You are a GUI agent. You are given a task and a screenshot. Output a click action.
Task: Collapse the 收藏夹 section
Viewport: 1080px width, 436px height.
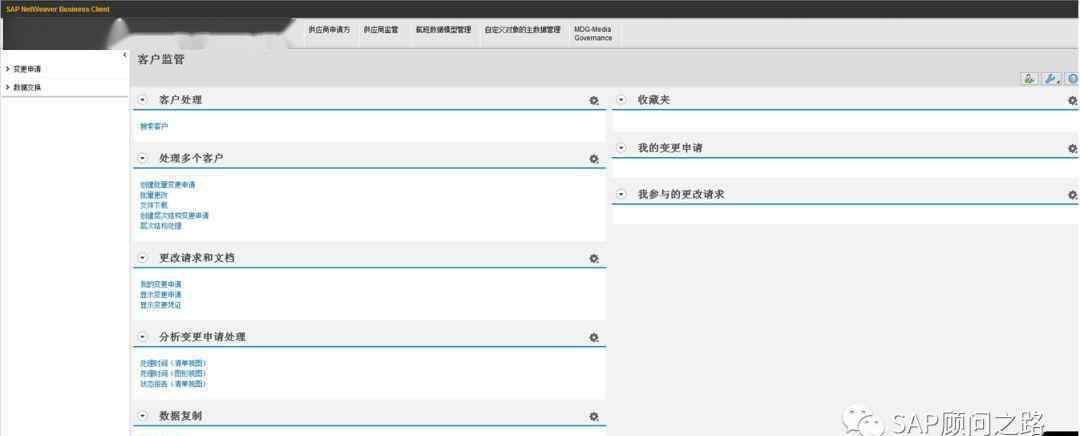(621, 100)
